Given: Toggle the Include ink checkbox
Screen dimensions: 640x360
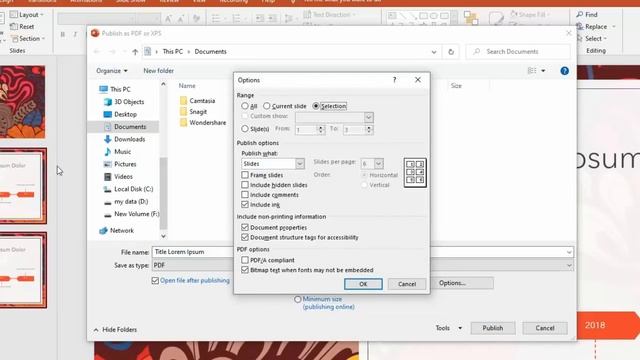Looking at the screenshot, I should coord(245,204).
